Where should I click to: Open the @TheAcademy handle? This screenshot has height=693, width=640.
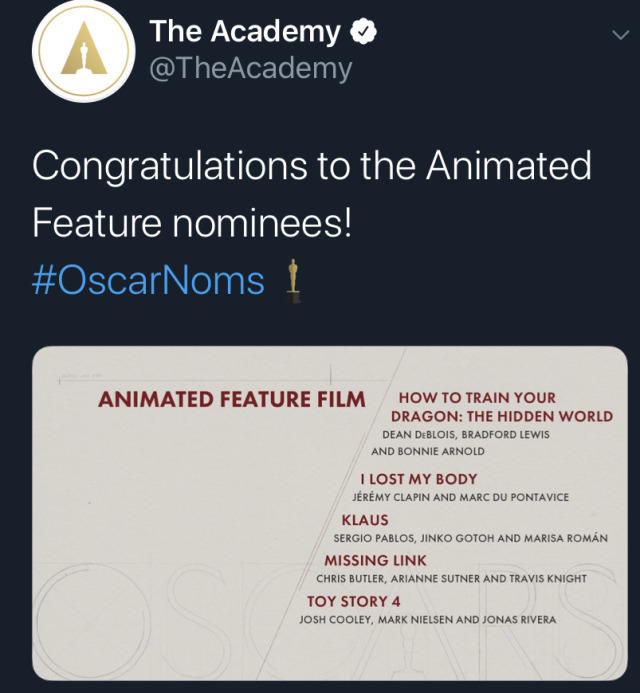(x=251, y=69)
